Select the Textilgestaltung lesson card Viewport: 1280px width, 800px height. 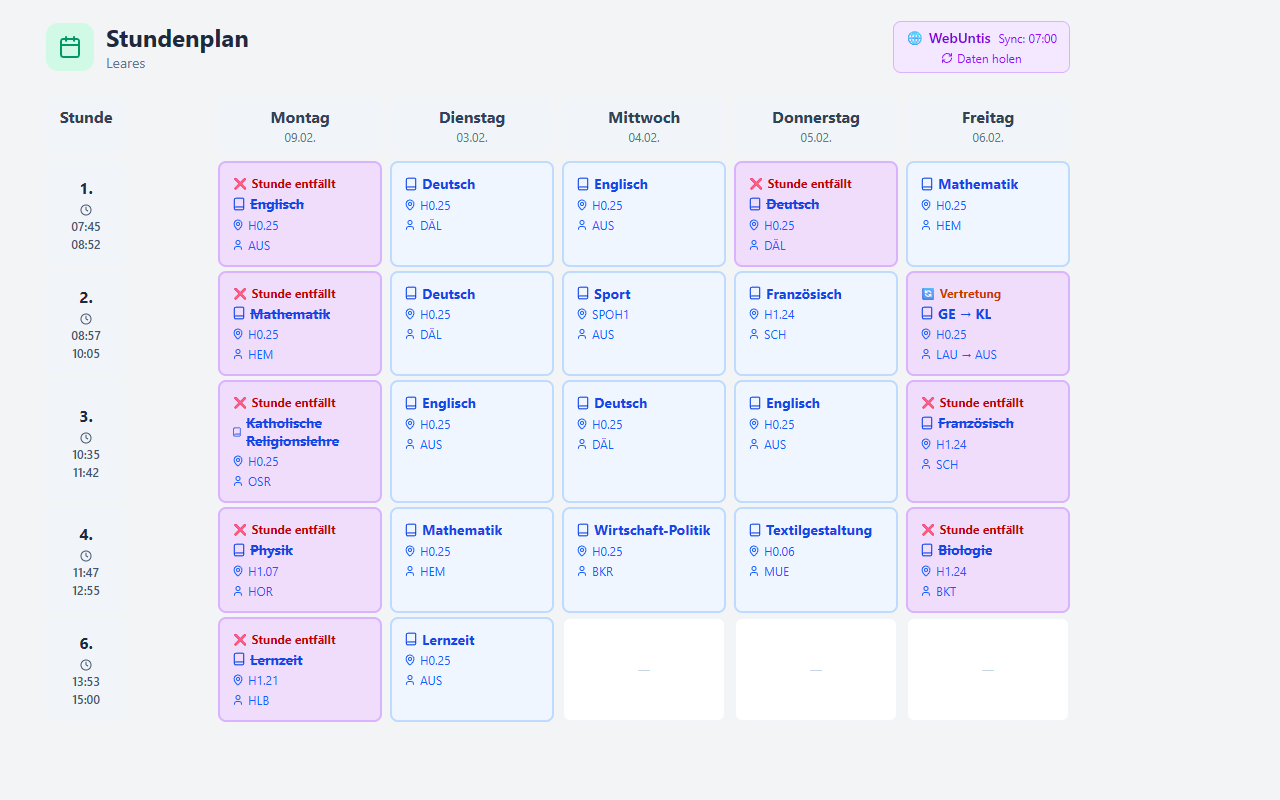click(x=816, y=559)
